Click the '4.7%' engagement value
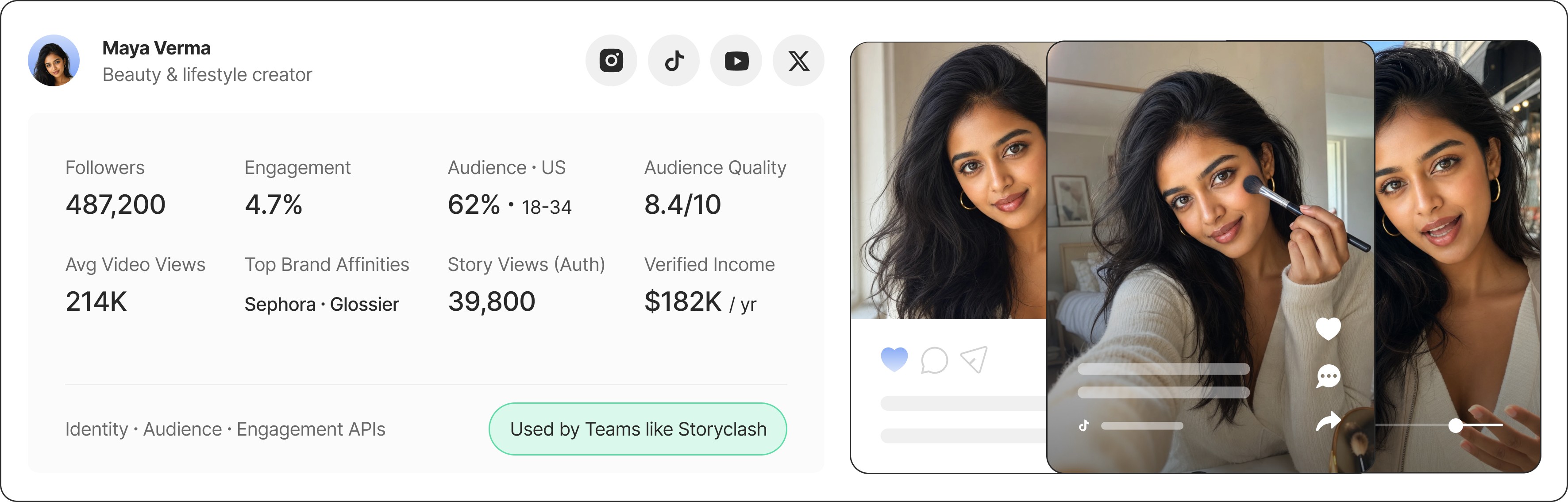The image size is (1568, 502). [274, 205]
